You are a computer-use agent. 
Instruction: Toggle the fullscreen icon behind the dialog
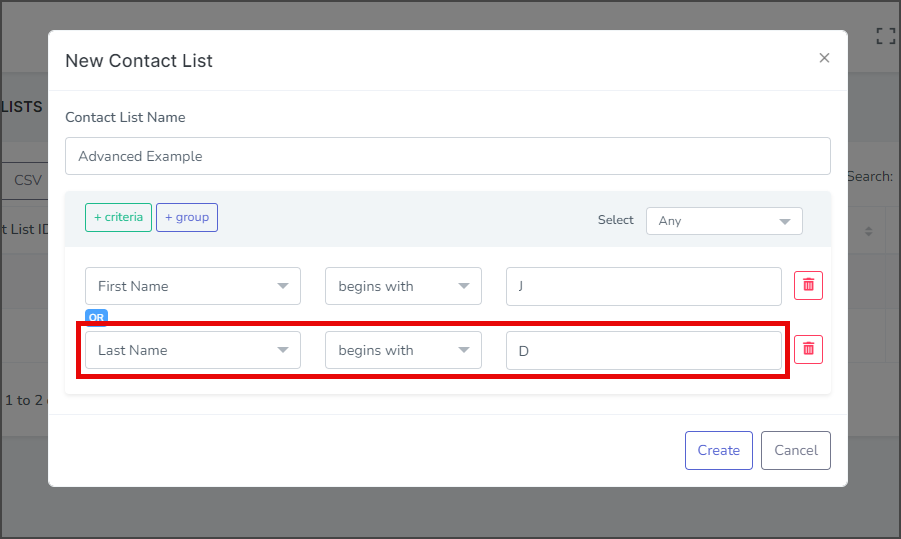click(885, 36)
